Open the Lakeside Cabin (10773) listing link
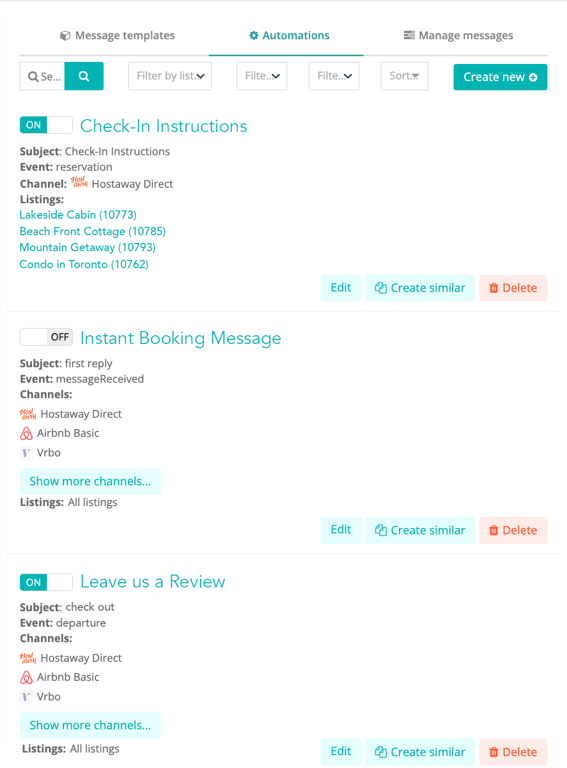Image resolution: width=567 pixels, height=768 pixels. click(78, 215)
